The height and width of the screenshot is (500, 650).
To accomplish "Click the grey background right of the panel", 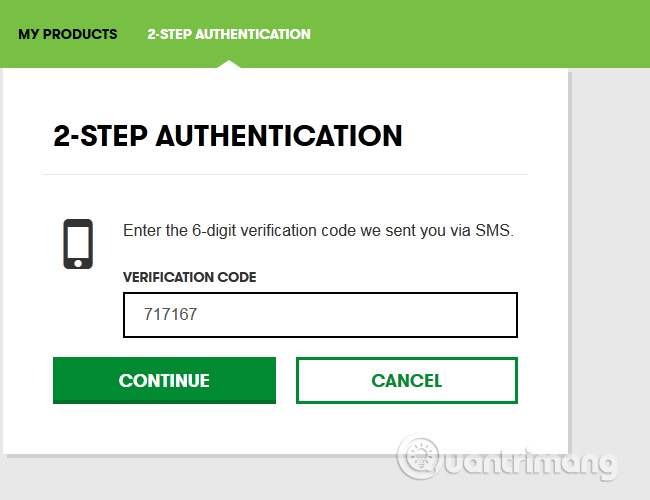I will (x=610, y=250).
